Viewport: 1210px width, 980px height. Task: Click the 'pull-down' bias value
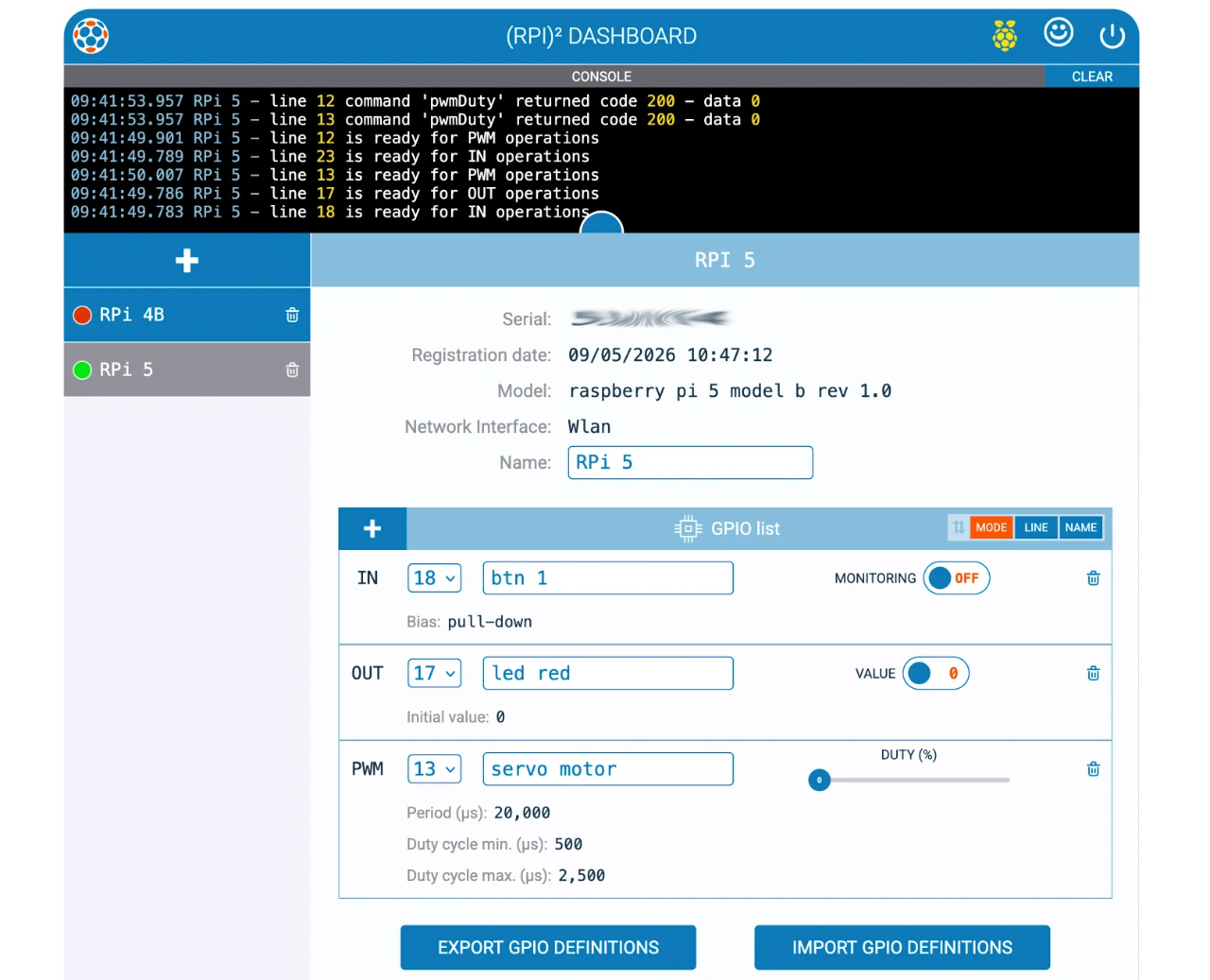point(490,622)
